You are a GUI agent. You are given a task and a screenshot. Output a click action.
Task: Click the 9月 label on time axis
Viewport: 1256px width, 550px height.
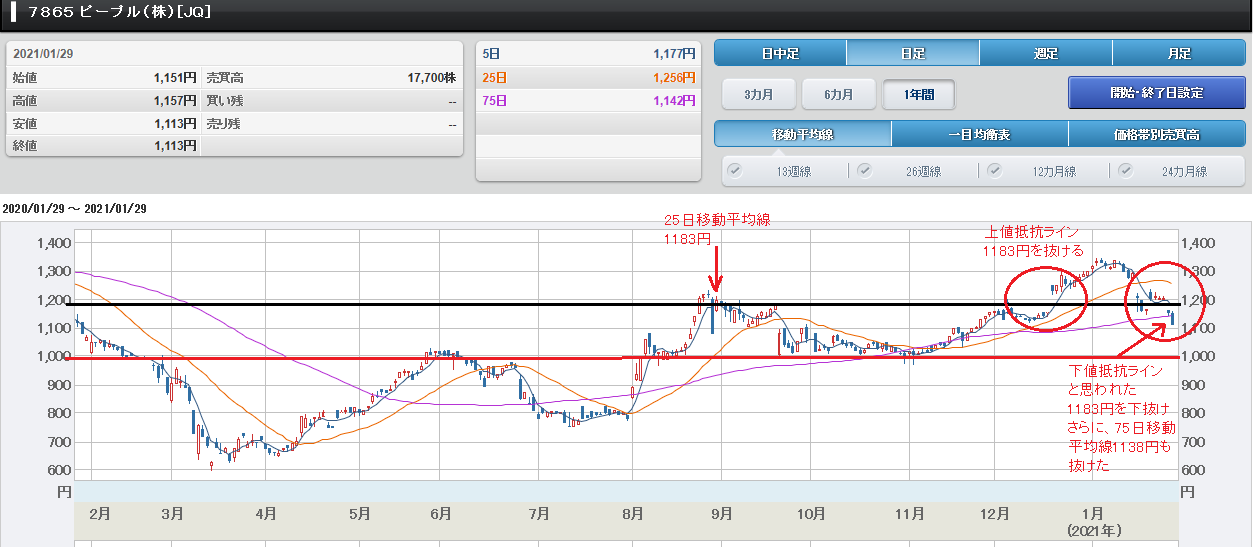pyautogui.click(x=722, y=514)
